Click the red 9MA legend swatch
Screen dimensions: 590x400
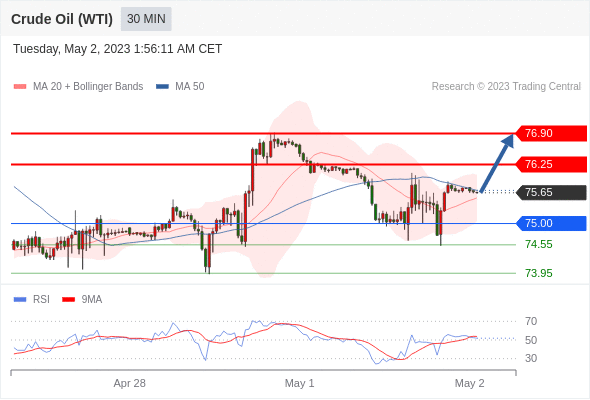68,300
